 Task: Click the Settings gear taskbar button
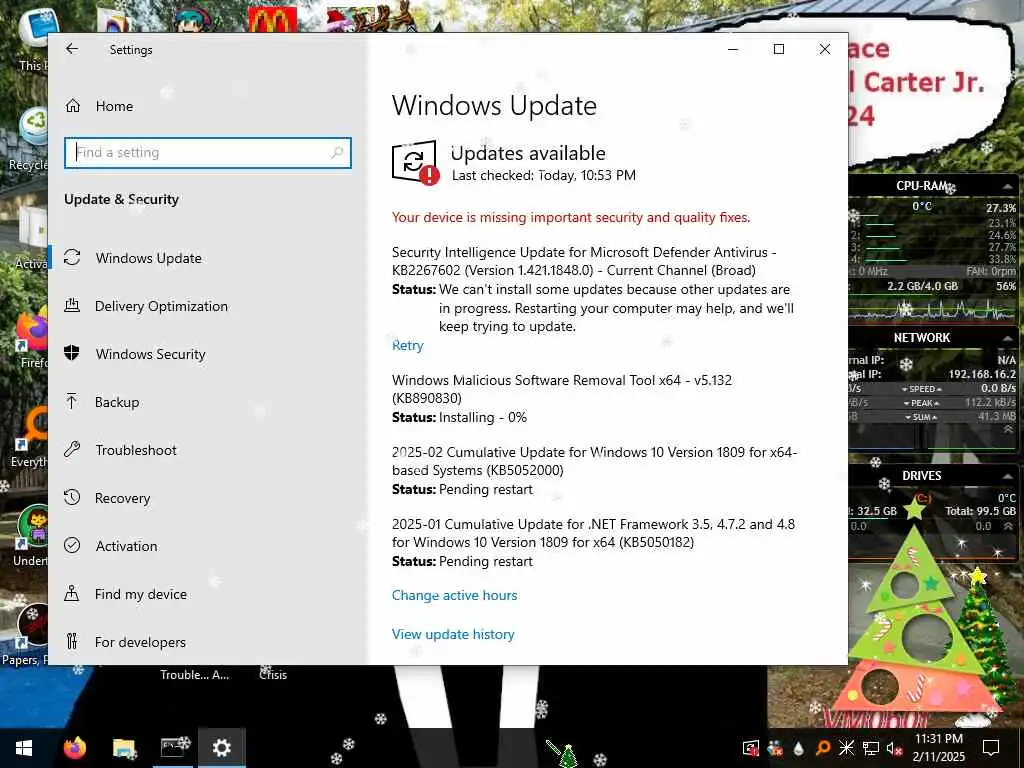221,748
